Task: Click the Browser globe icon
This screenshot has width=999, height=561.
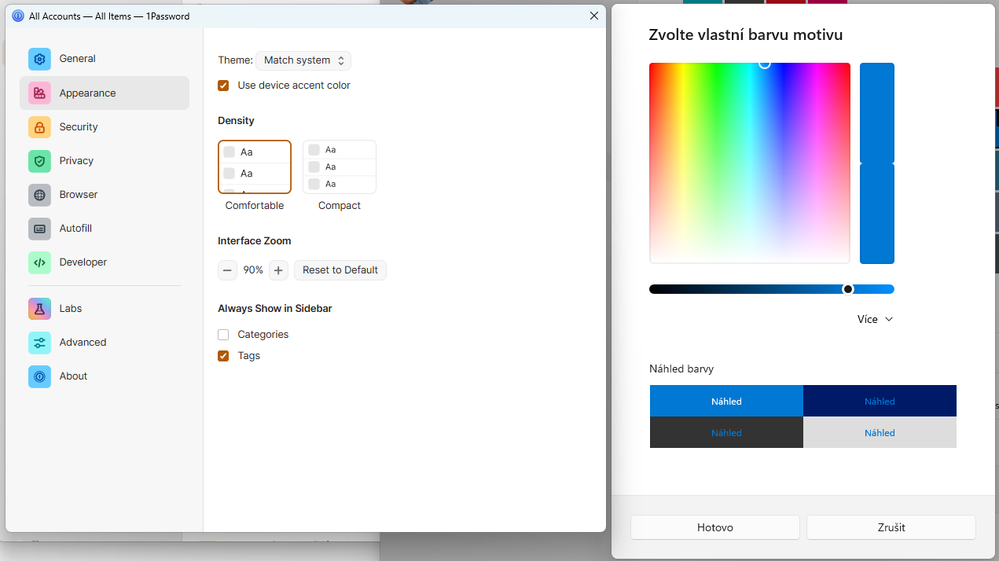Action: coord(39,195)
